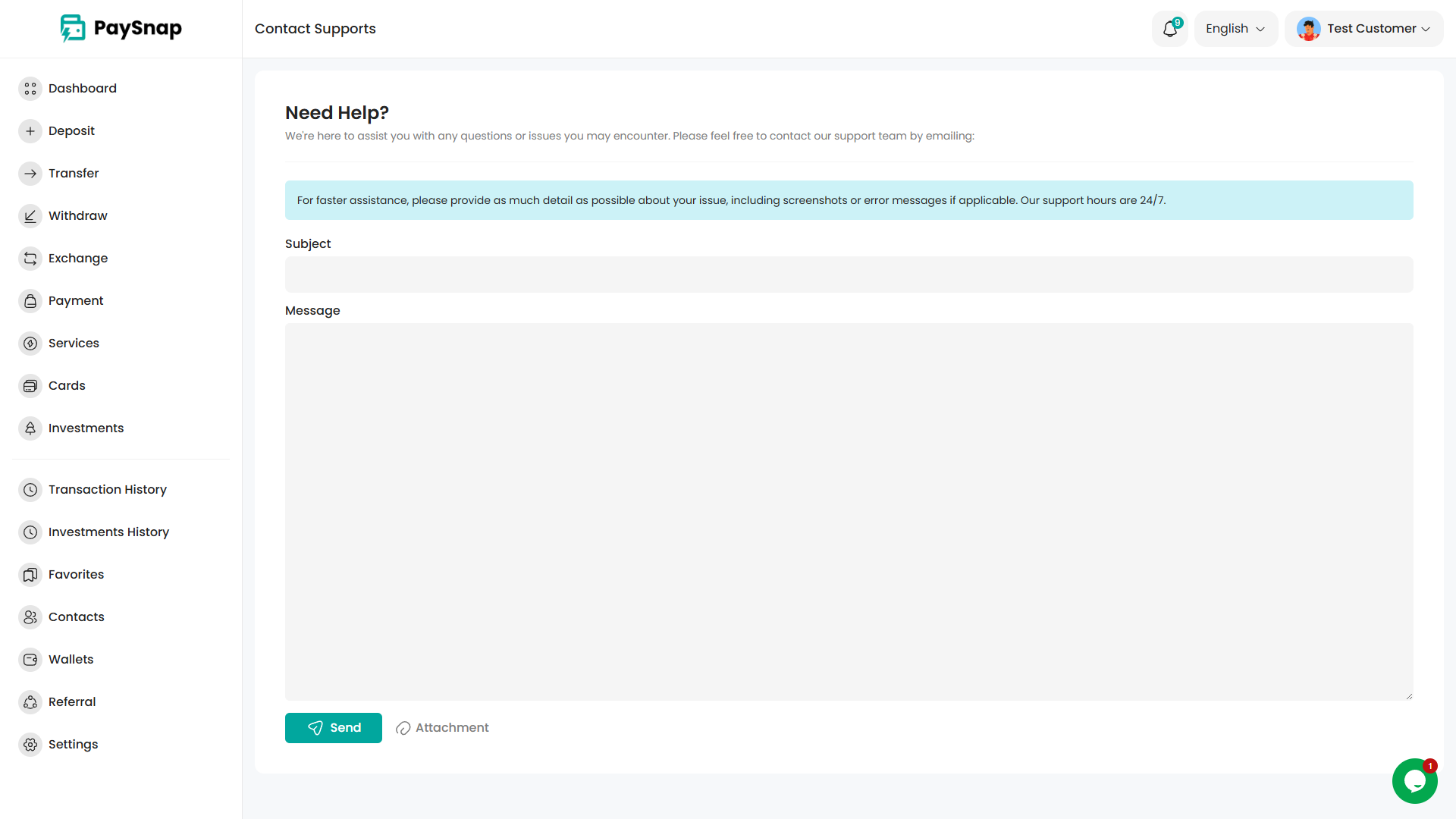
Task: Click inside the Message text area
Action: point(849,512)
